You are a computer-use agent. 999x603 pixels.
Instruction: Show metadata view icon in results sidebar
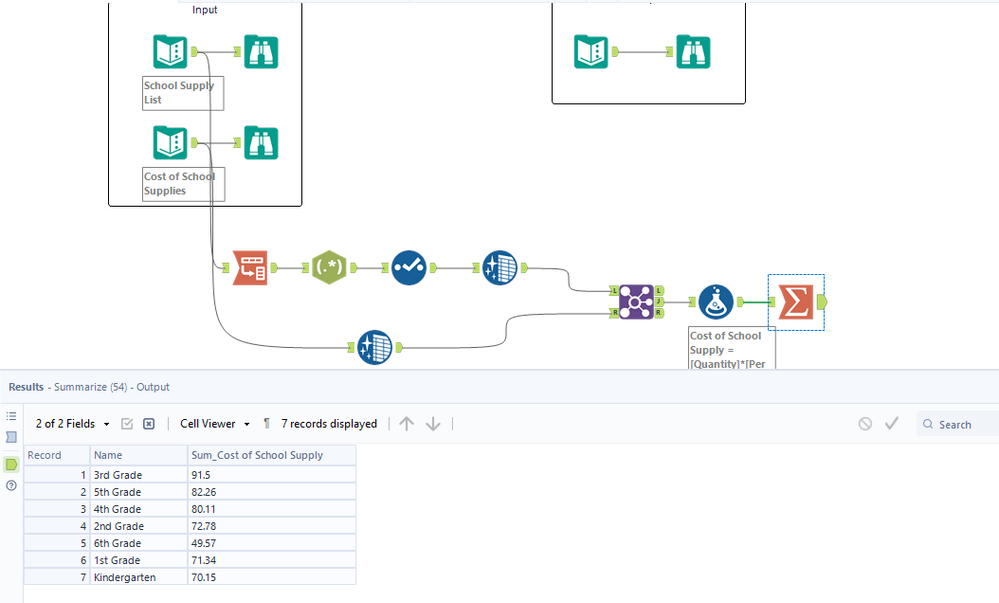[11, 437]
